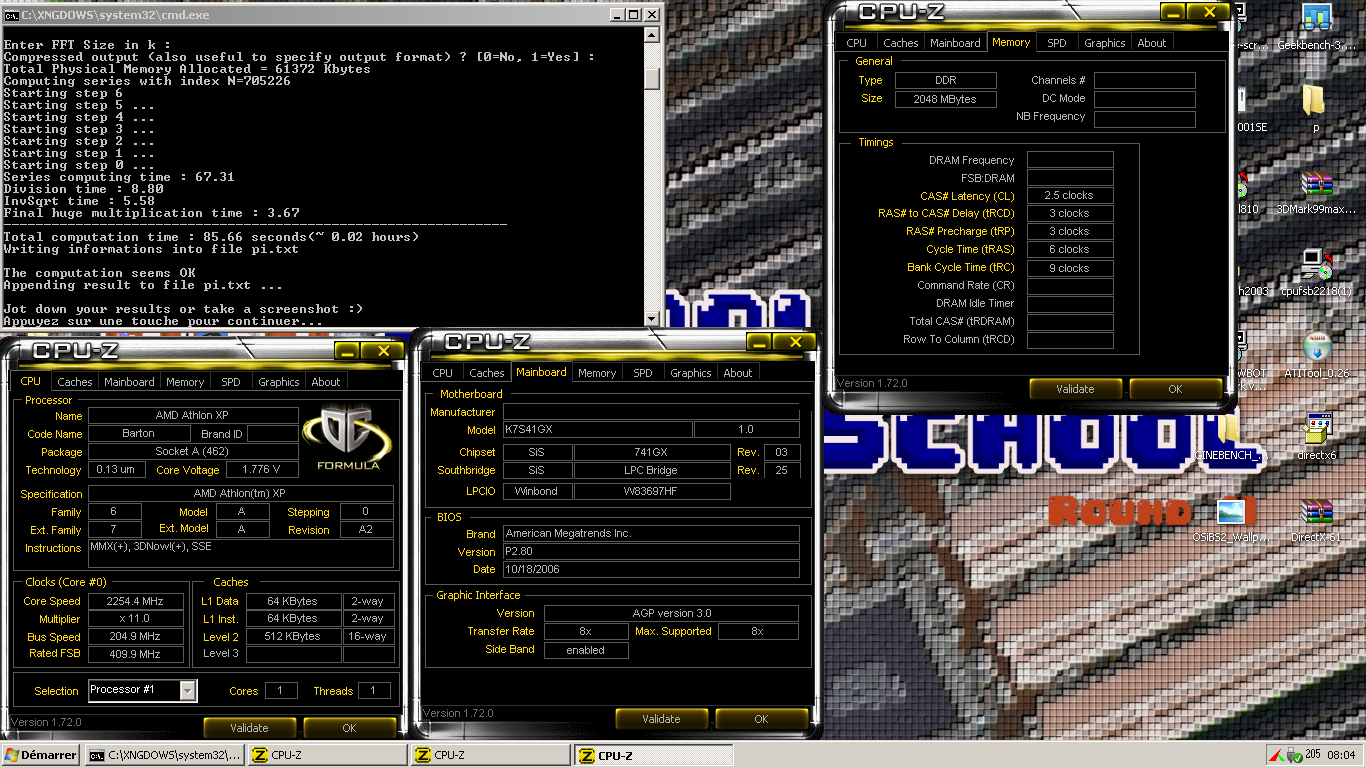Launch the cpufsb2218(1) desktop icon

pos(1316,264)
